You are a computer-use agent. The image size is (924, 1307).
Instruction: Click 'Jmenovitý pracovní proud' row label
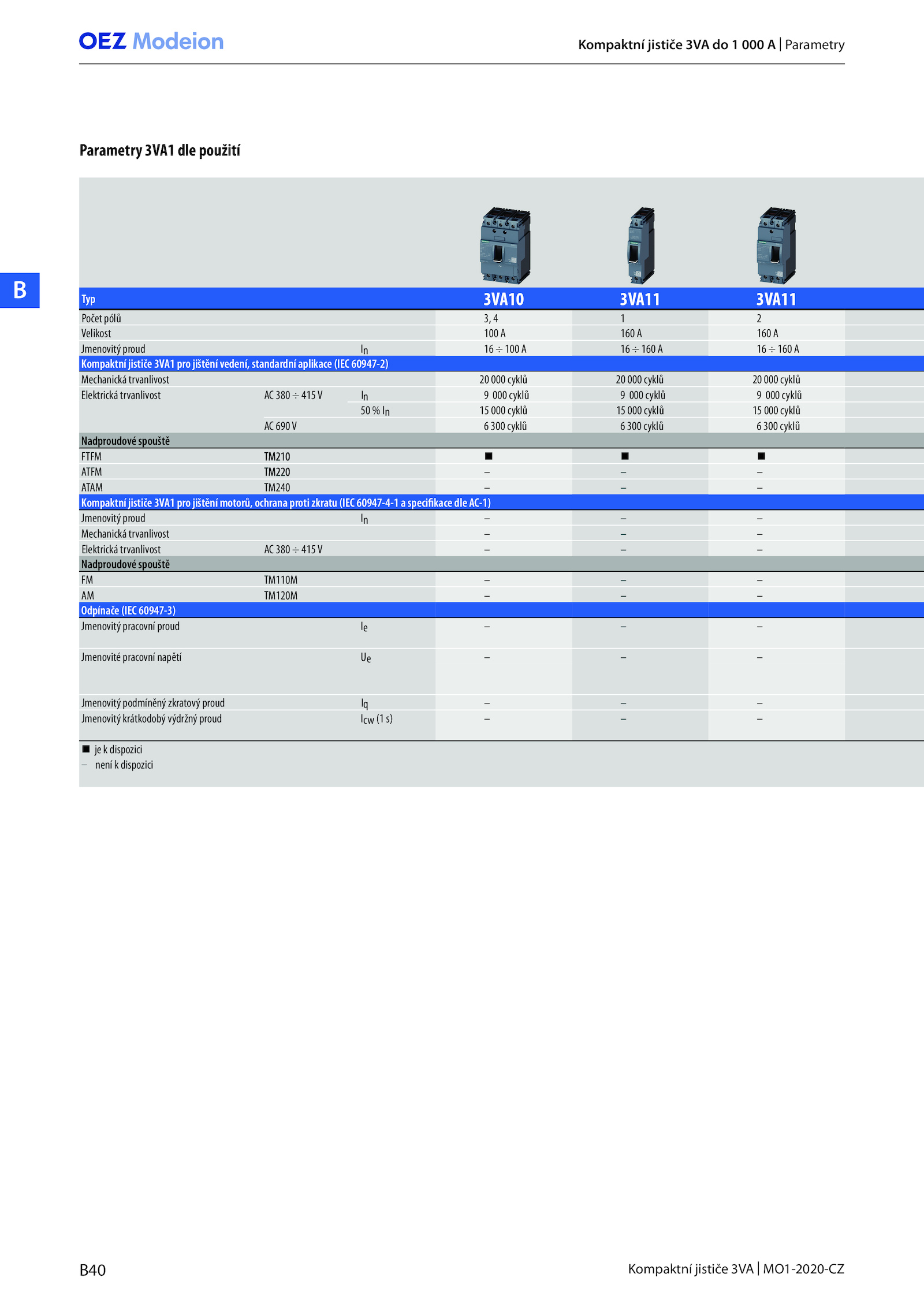[x=131, y=627]
